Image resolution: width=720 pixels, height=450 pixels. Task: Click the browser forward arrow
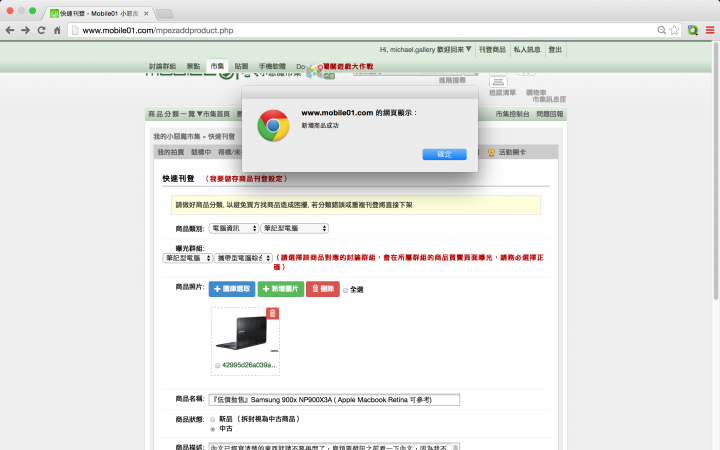[x=25, y=30]
